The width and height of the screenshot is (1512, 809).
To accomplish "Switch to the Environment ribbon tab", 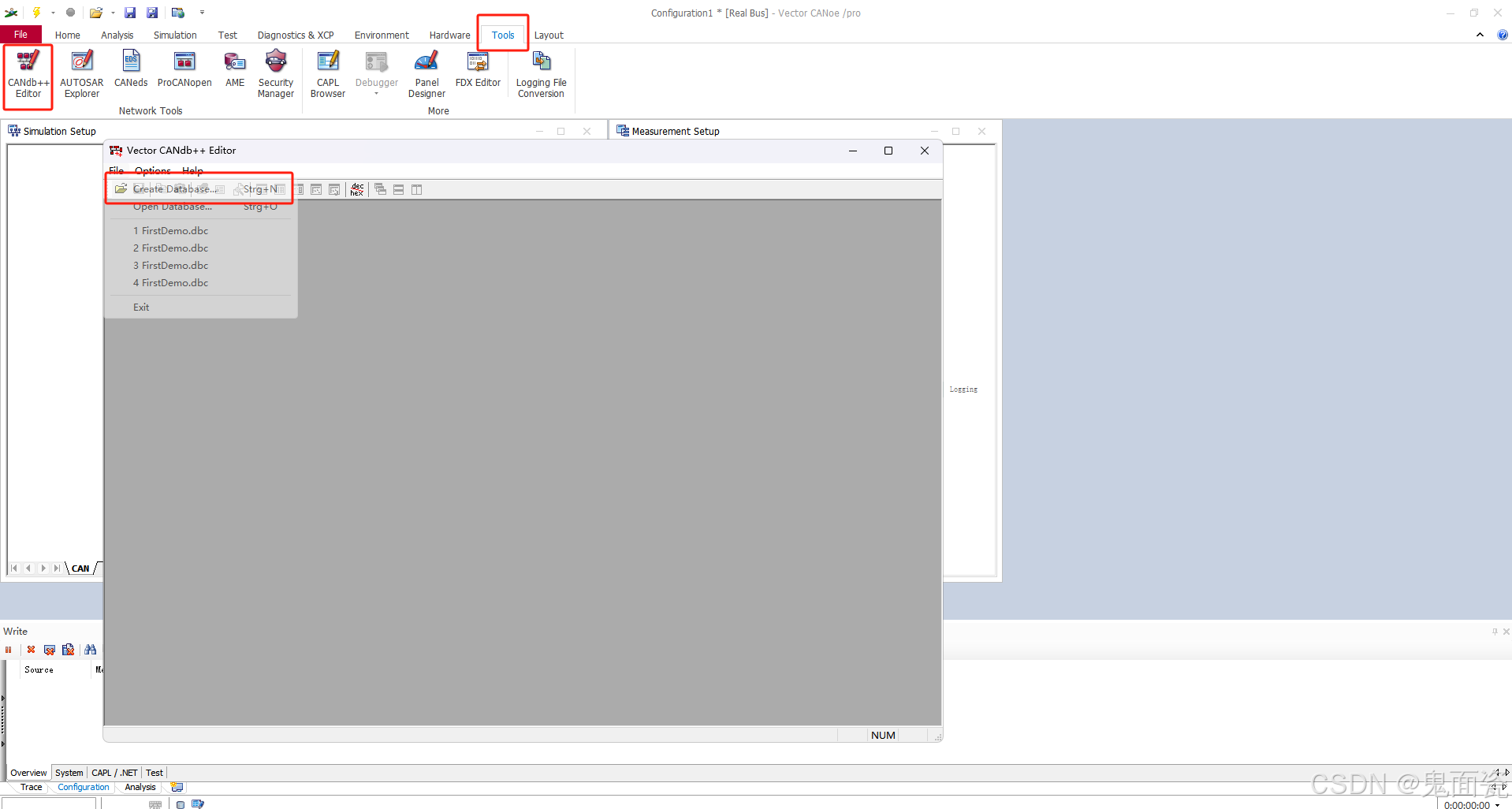I will 382,35.
